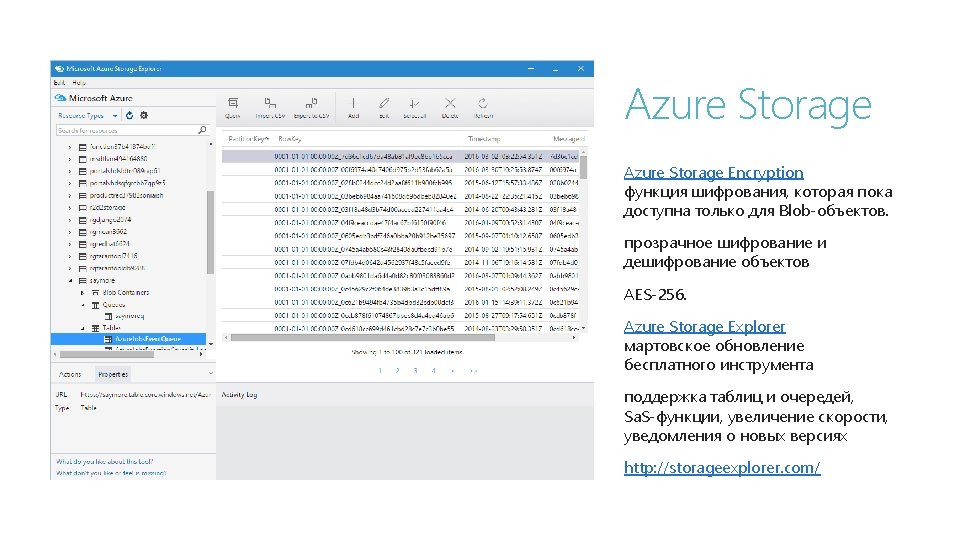Click the Queues node icon
960x540 pixels.
point(96,305)
